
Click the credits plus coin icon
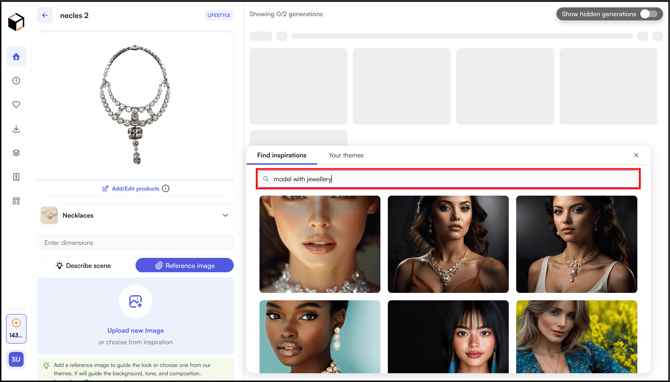pyautogui.click(x=16, y=323)
